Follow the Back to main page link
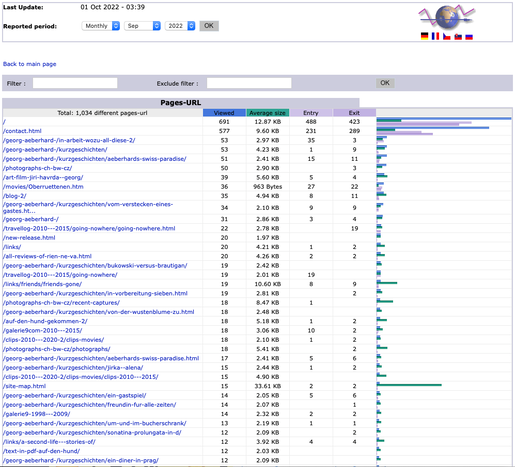515x467 pixels. pyautogui.click(x=30, y=64)
